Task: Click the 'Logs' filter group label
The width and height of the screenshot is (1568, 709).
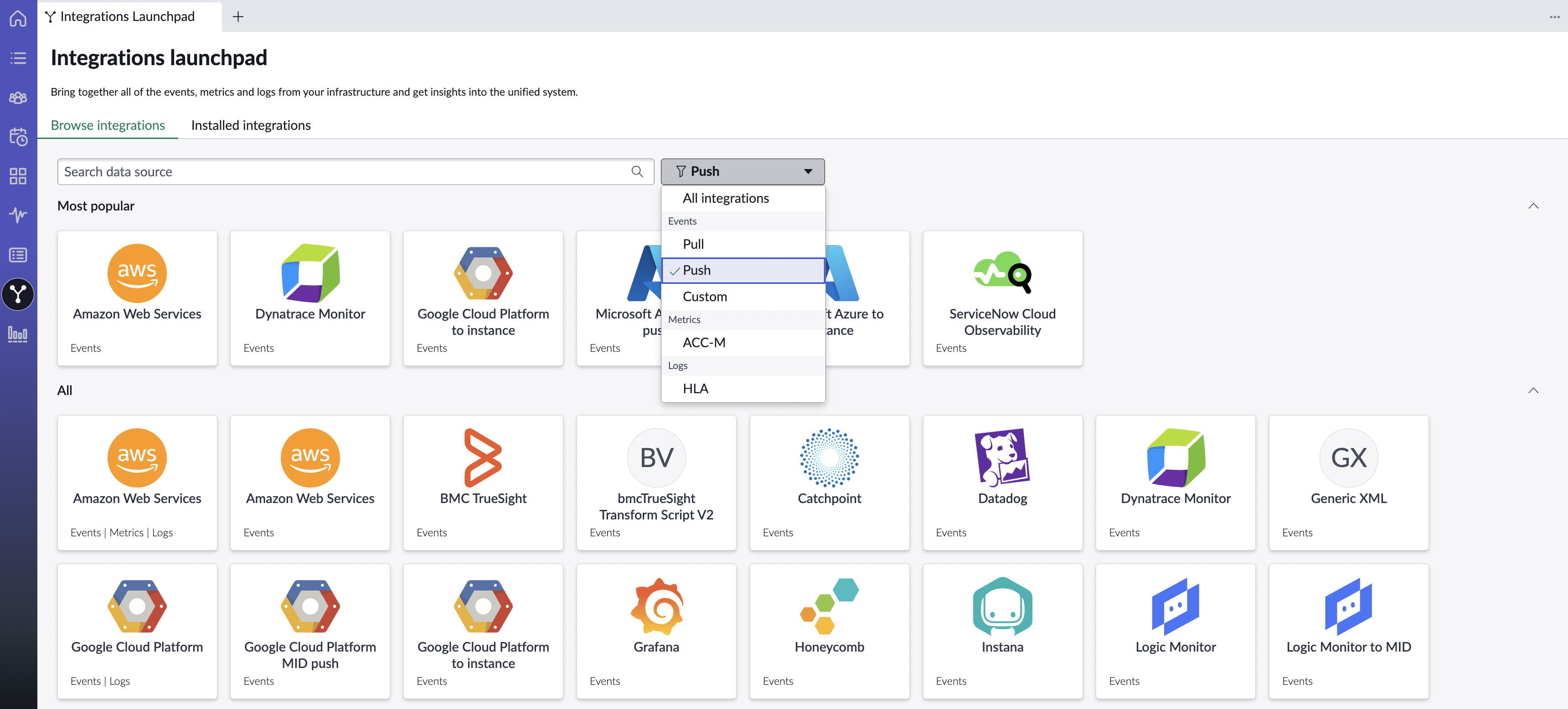Action: coord(677,366)
